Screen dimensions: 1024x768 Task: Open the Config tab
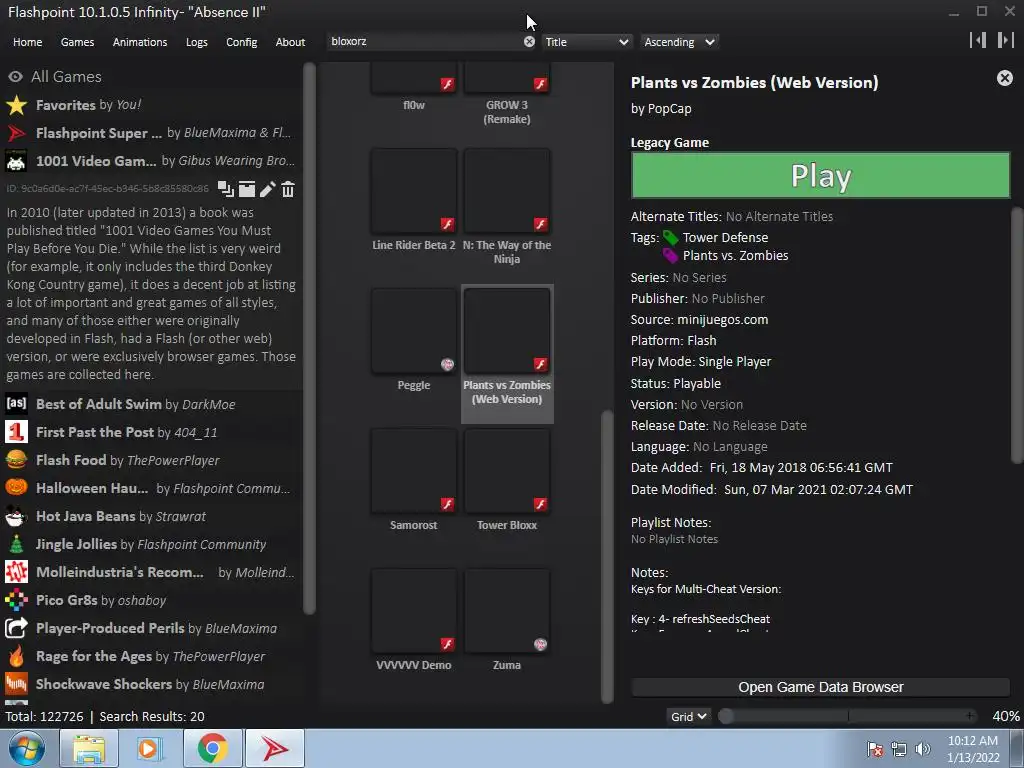coord(242,42)
